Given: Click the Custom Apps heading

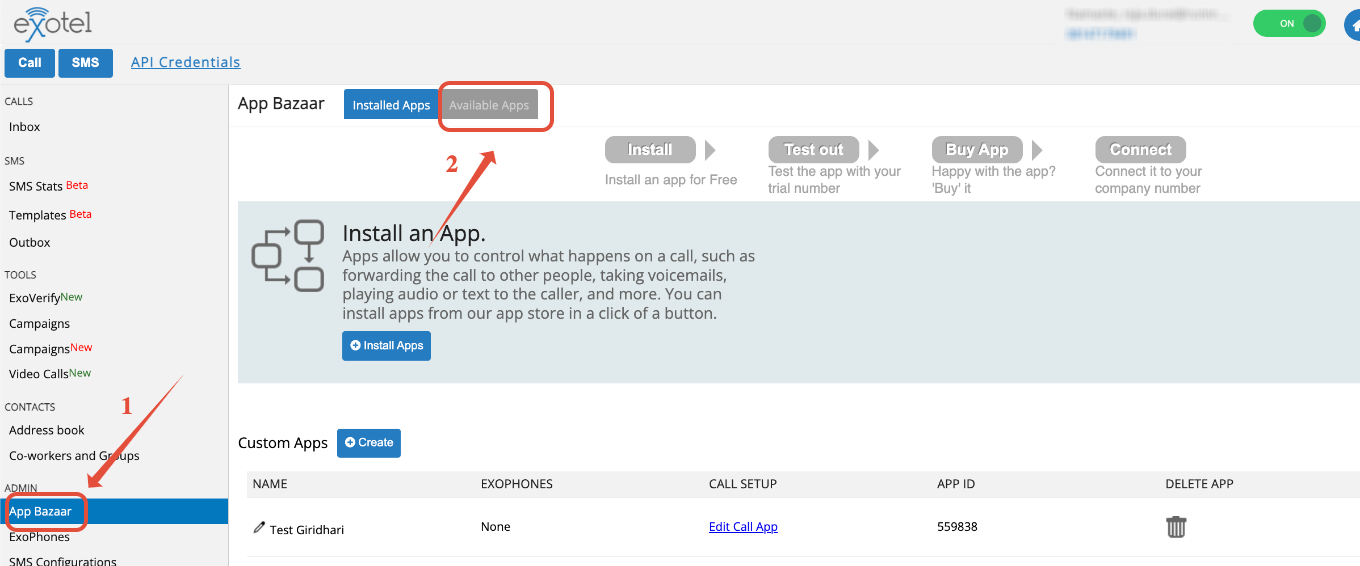Looking at the screenshot, I should coord(283,443).
